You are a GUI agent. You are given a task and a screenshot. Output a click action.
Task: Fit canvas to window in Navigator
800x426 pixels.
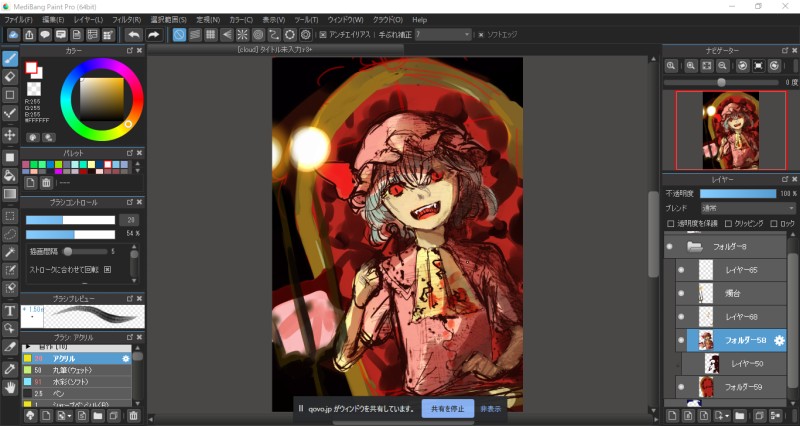[707, 66]
